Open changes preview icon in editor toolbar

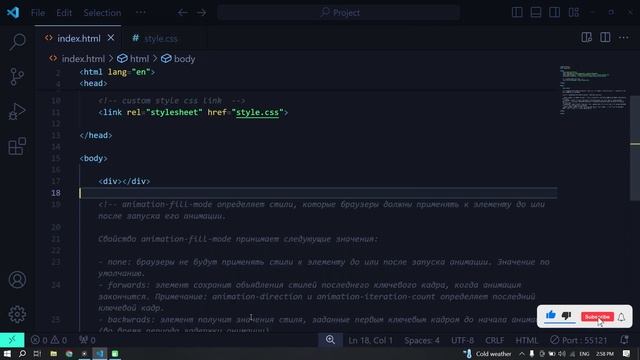pyautogui.click(x=587, y=38)
